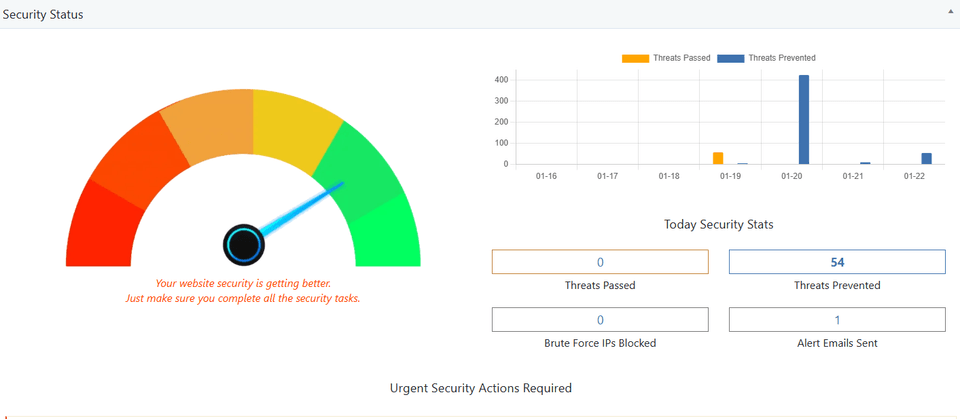Viewport: 960px width, 419px height.
Task: Open the Alert Emails Sent count box
Action: (x=837, y=320)
